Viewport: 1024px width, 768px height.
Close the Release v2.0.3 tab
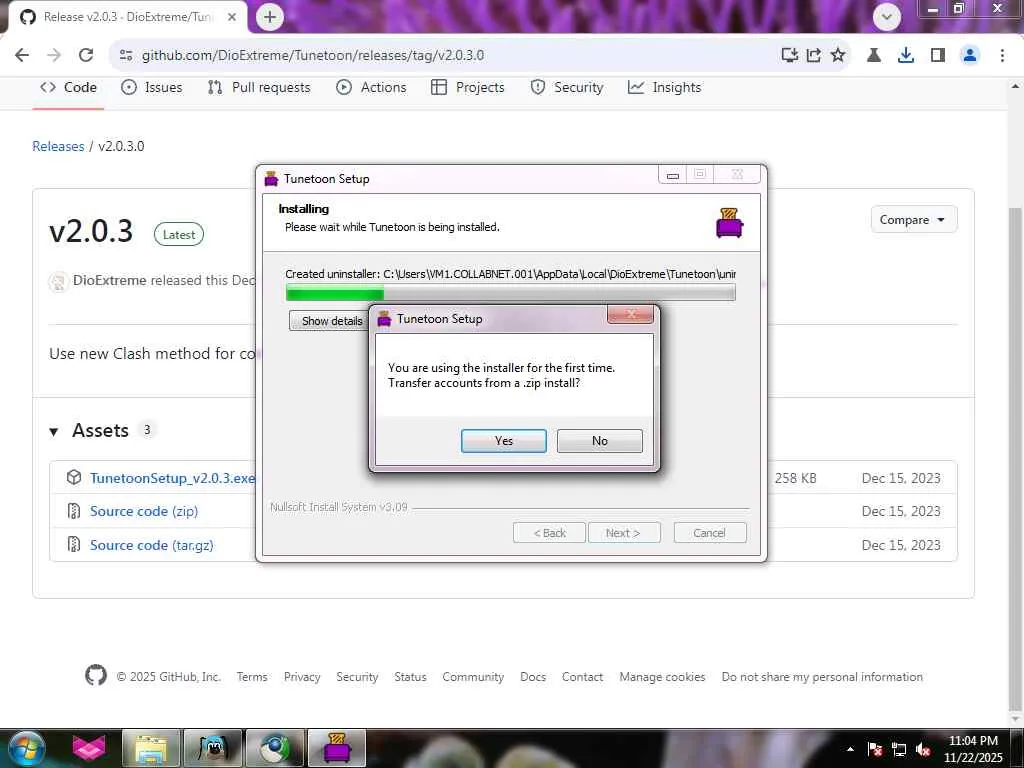[232, 17]
